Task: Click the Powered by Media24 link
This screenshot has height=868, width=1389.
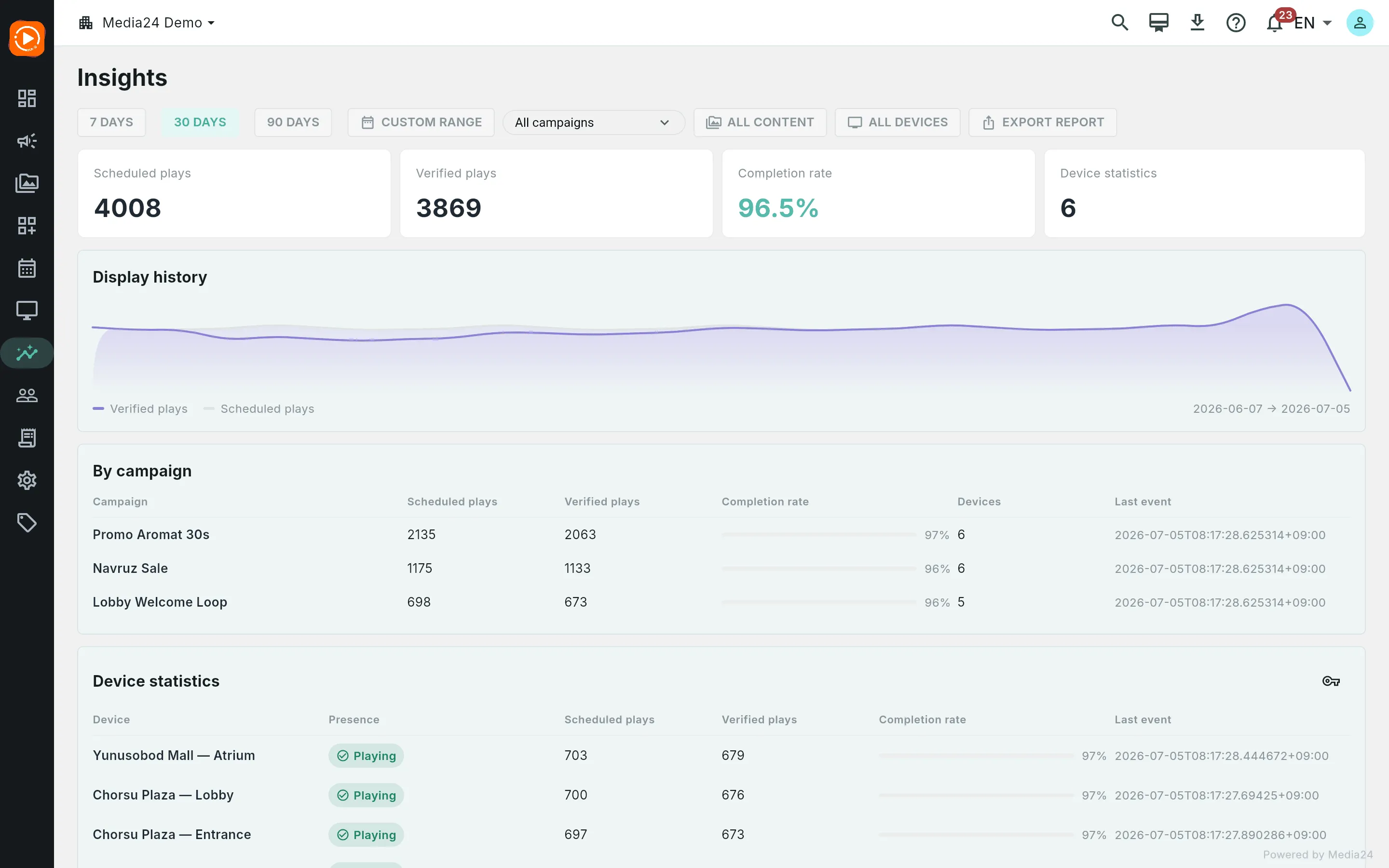Action: click(1318, 855)
